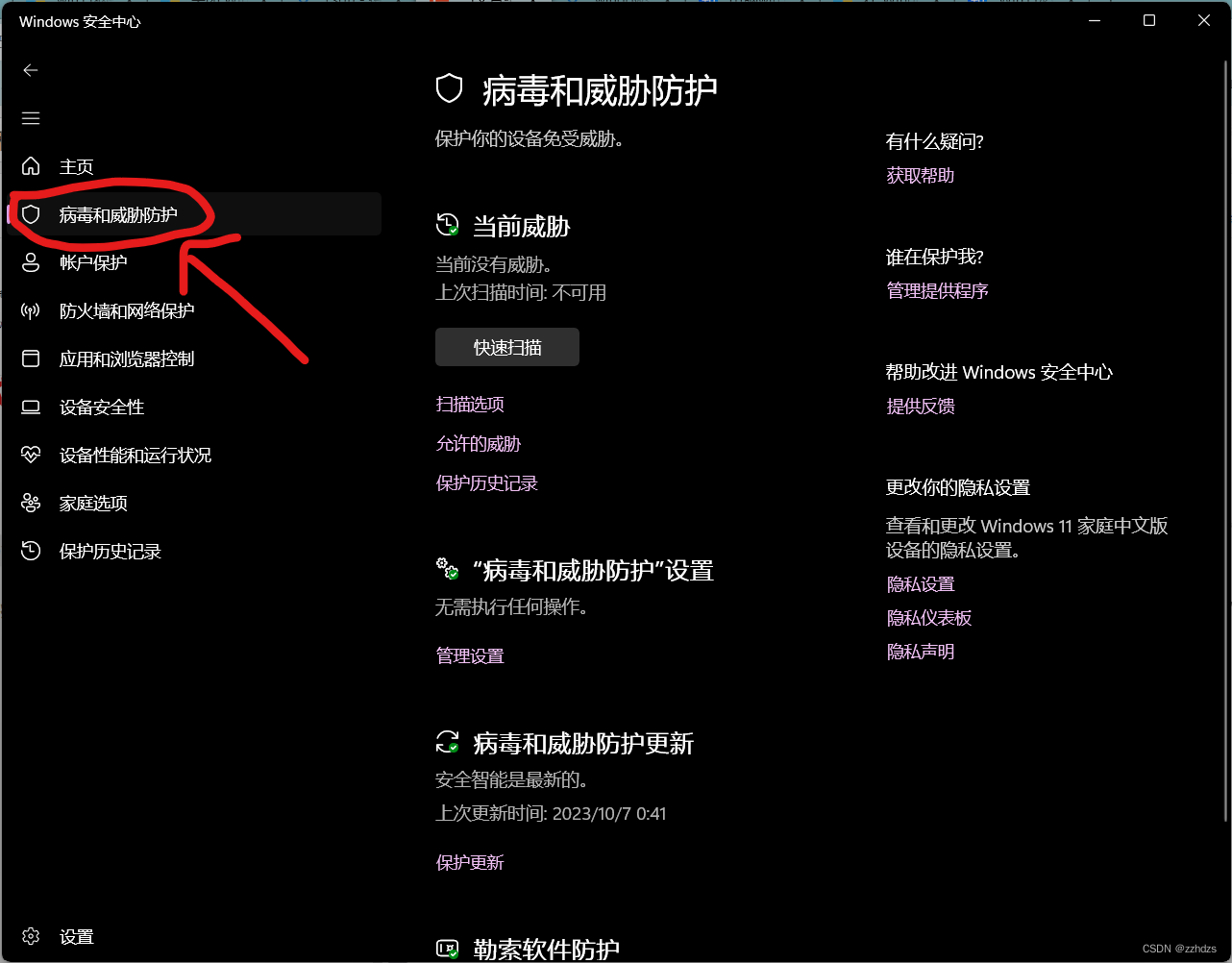The height and width of the screenshot is (963, 1232).
Task: Click the 获取帮助 link
Action: (921, 176)
